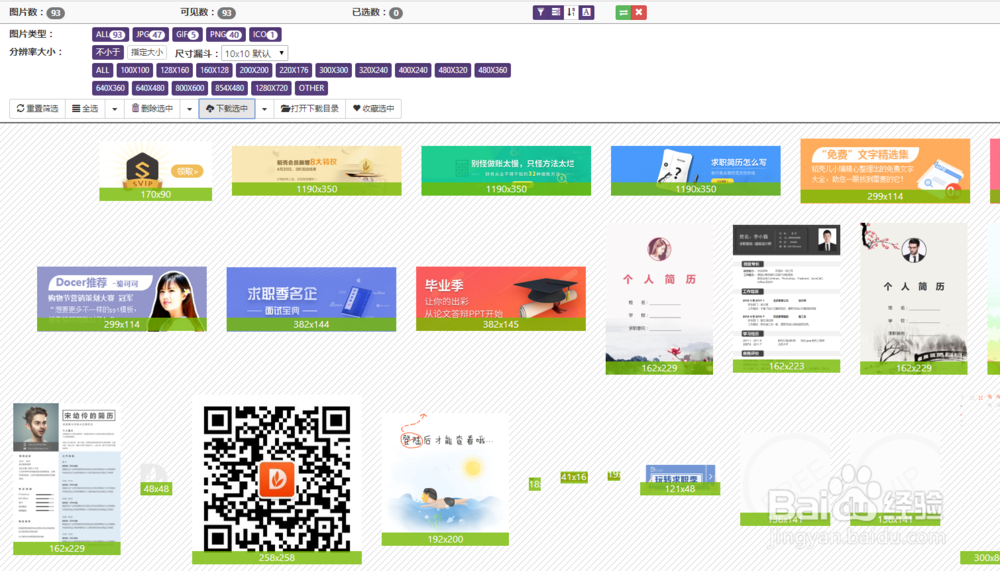Select the 854X480 resolution filter
This screenshot has width=1000, height=571.
pyautogui.click(x=229, y=88)
